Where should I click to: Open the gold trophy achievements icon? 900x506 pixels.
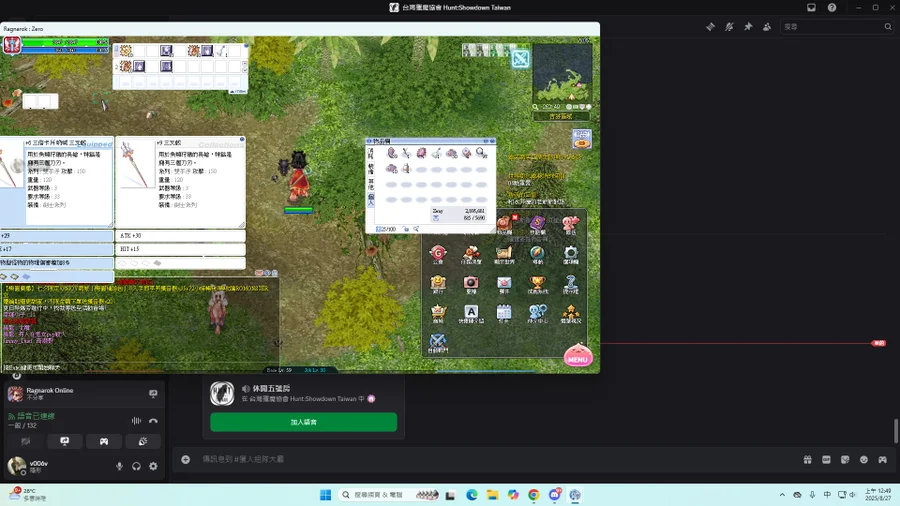pos(538,282)
